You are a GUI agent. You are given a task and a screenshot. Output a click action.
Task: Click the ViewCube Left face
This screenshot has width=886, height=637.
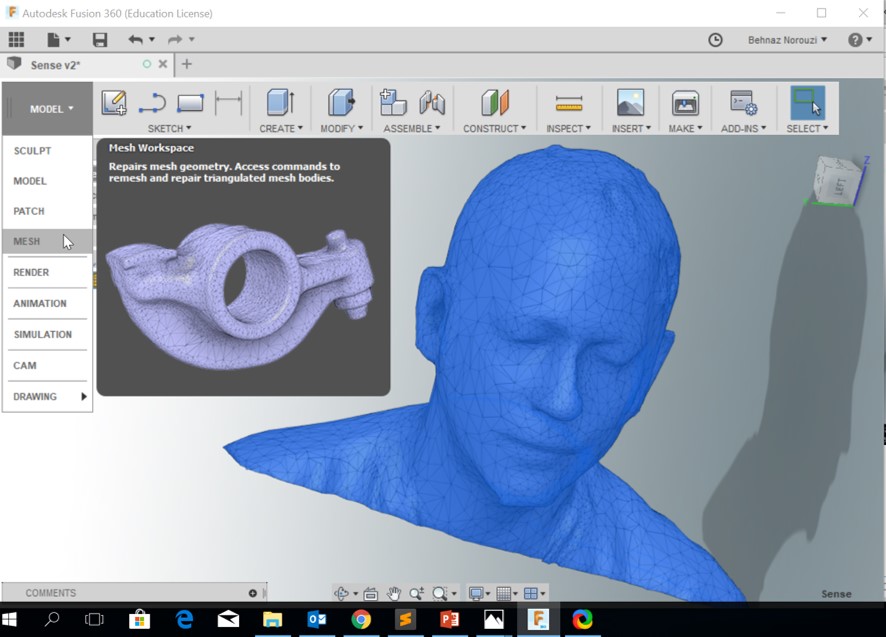[x=840, y=187]
